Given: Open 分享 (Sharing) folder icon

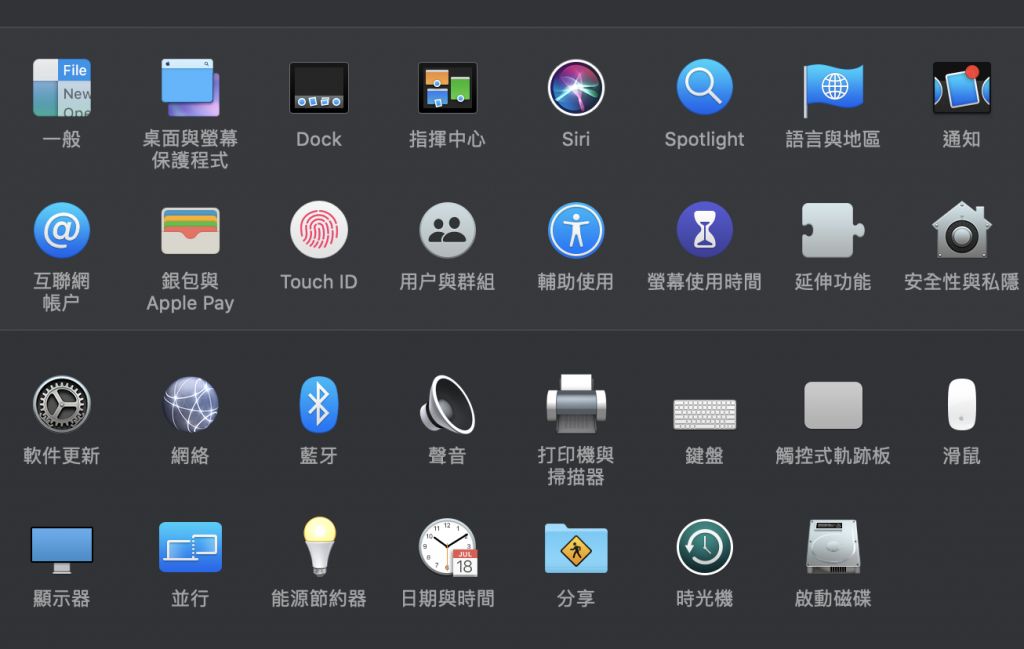Looking at the screenshot, I should 576,548.
